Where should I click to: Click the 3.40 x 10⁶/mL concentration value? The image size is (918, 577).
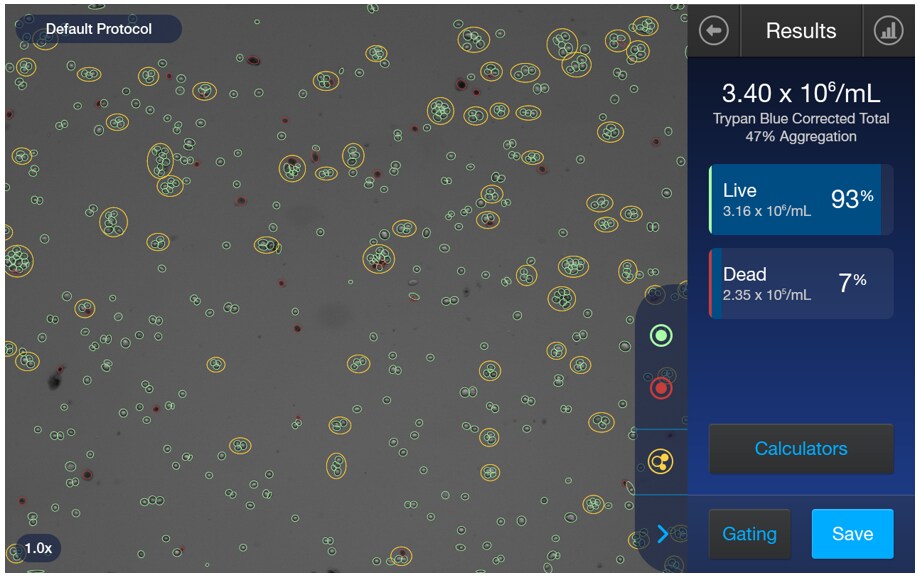pos(800,94)
